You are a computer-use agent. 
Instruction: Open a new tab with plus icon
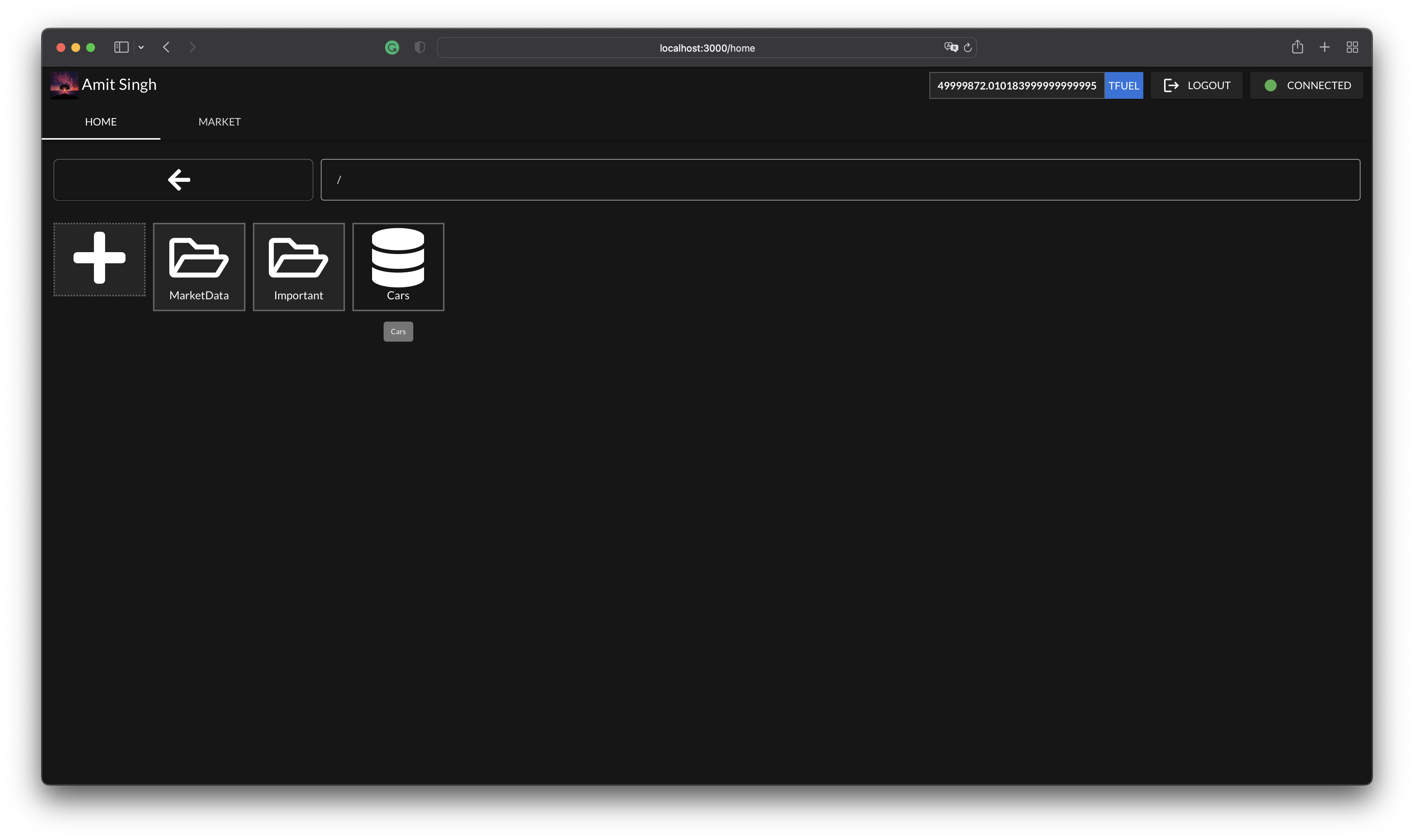pyautogui.click(x=1324, y=47)
